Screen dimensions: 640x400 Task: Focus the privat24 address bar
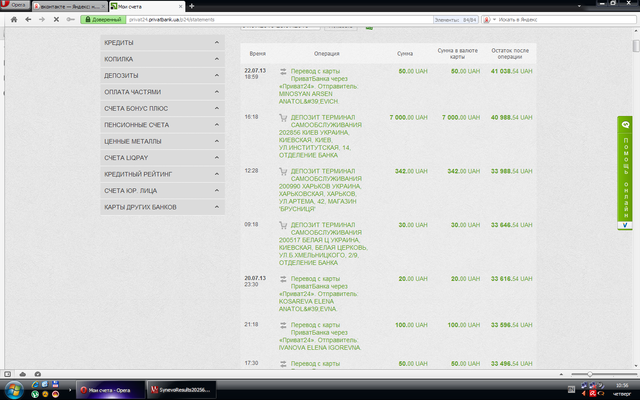coord(280,19)
